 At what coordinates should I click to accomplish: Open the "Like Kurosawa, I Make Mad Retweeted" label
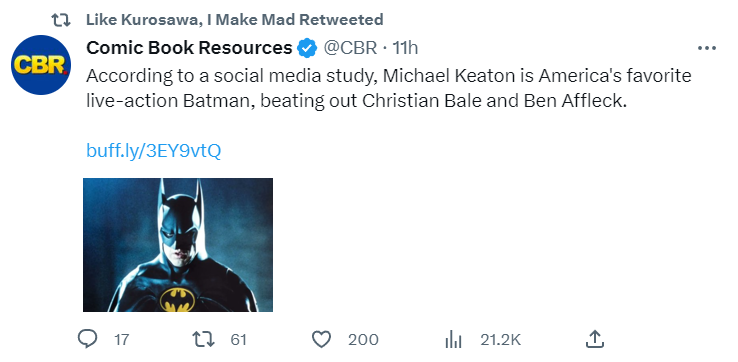coord(235,20)
